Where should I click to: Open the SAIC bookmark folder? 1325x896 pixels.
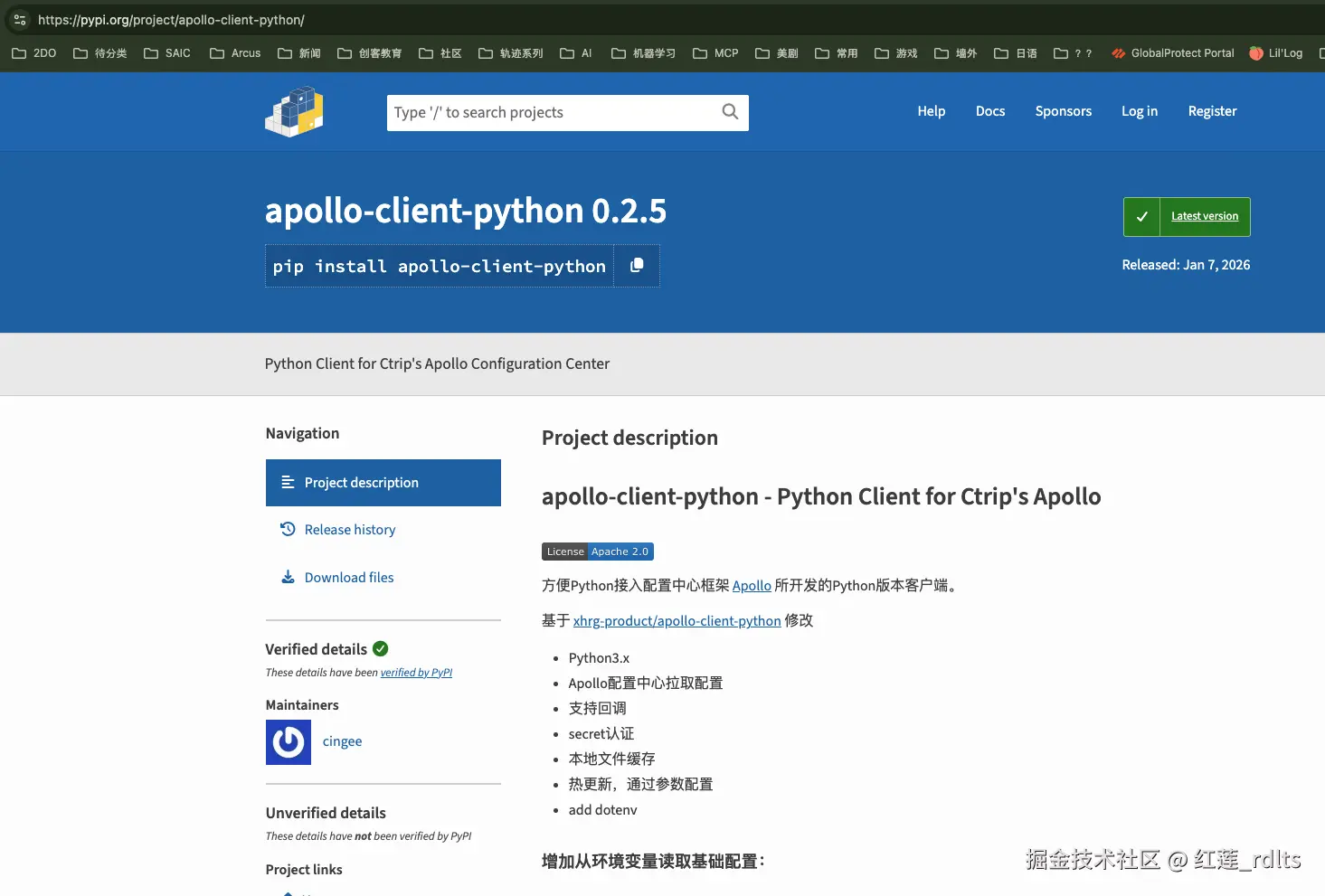click(167, 53)
